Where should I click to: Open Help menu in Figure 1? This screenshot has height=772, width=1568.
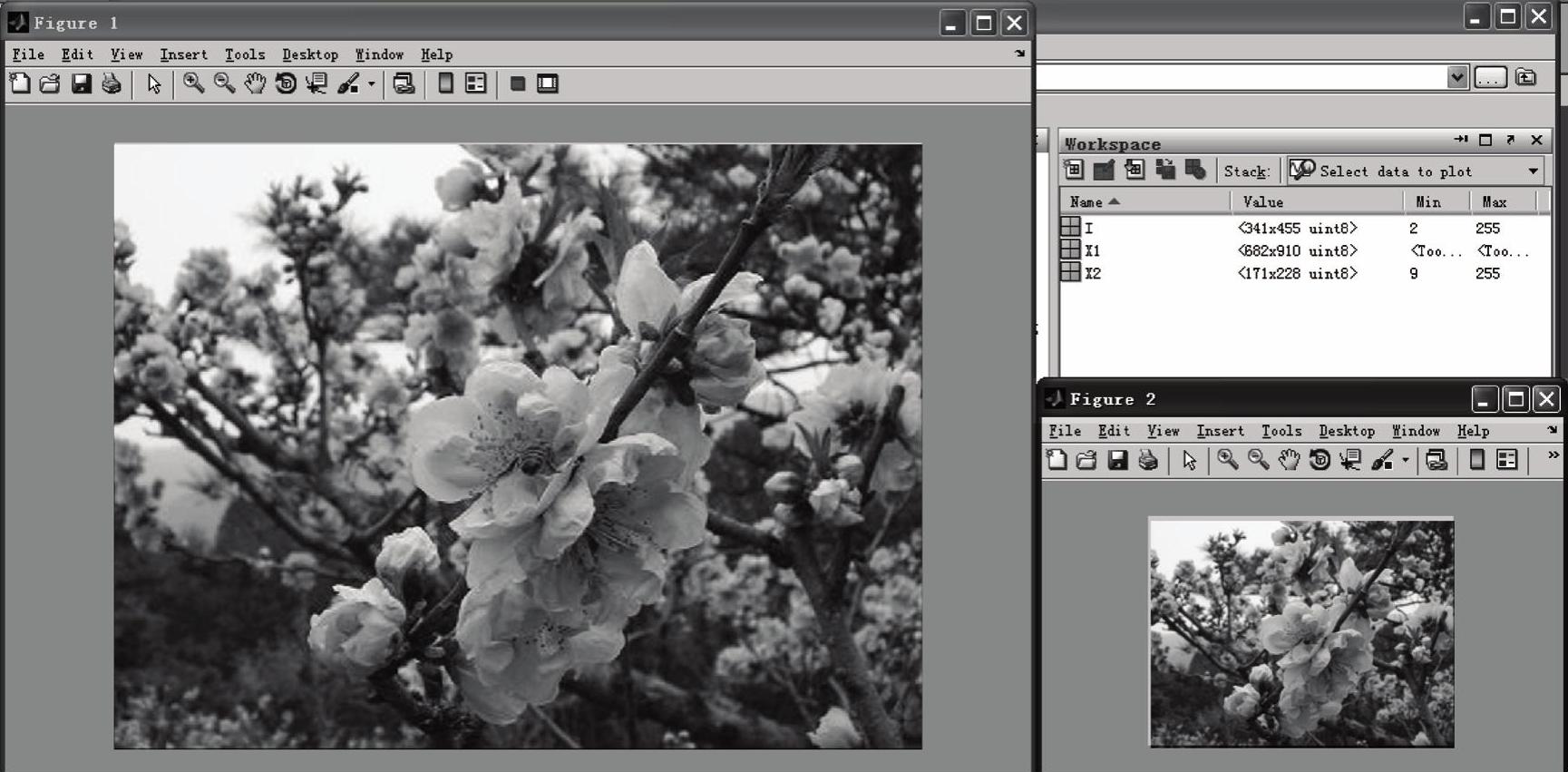pos(436,54)
